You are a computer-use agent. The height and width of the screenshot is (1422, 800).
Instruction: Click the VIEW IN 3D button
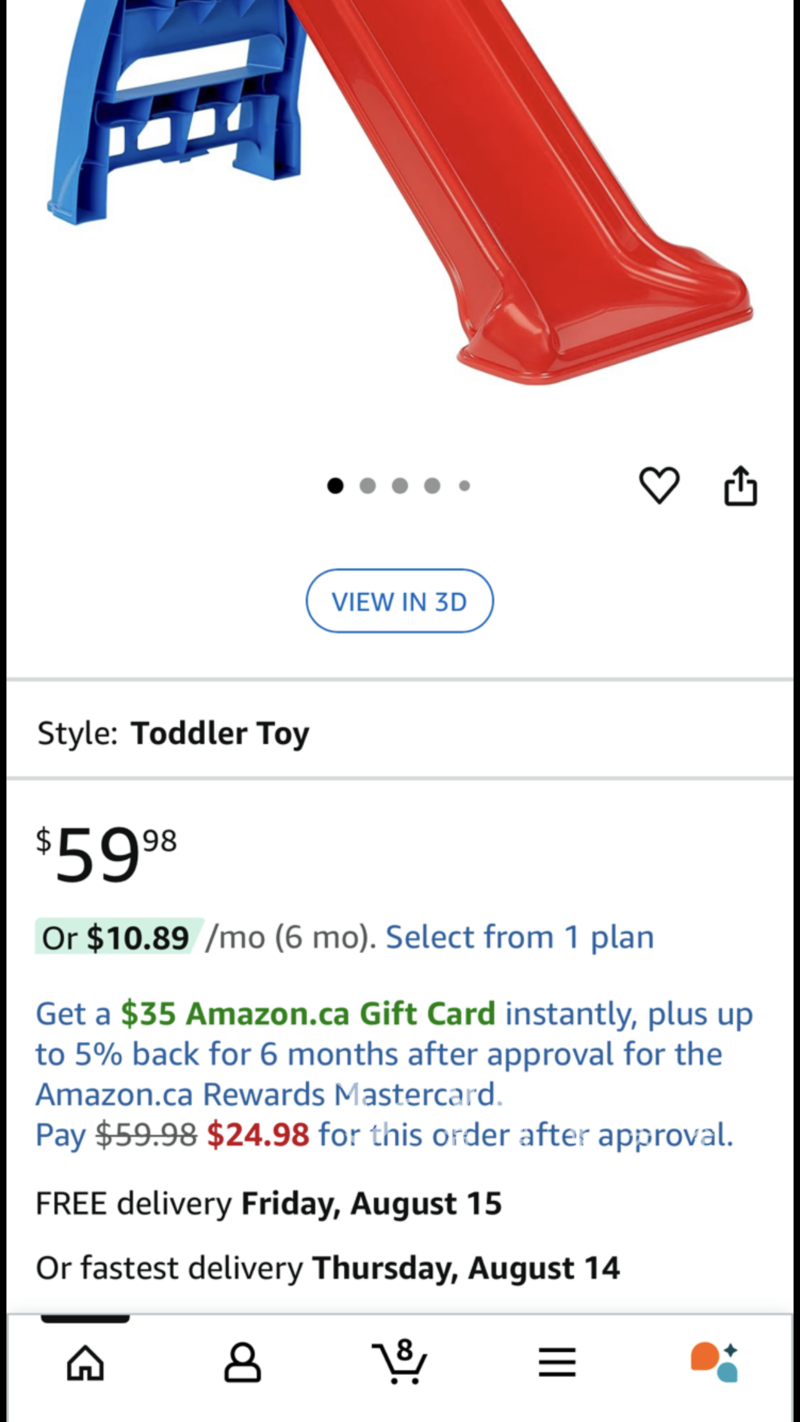coord(399,601)
